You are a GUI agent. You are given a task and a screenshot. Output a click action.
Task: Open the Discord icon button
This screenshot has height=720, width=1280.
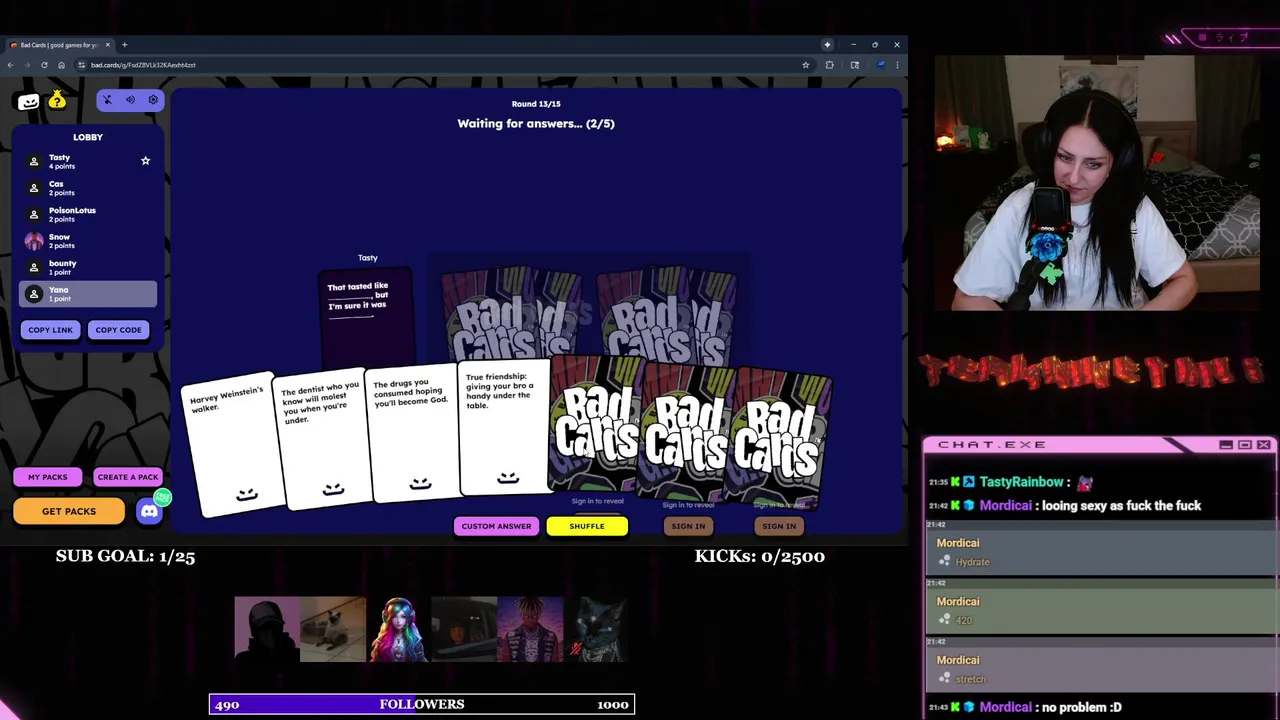pos(149,511)
